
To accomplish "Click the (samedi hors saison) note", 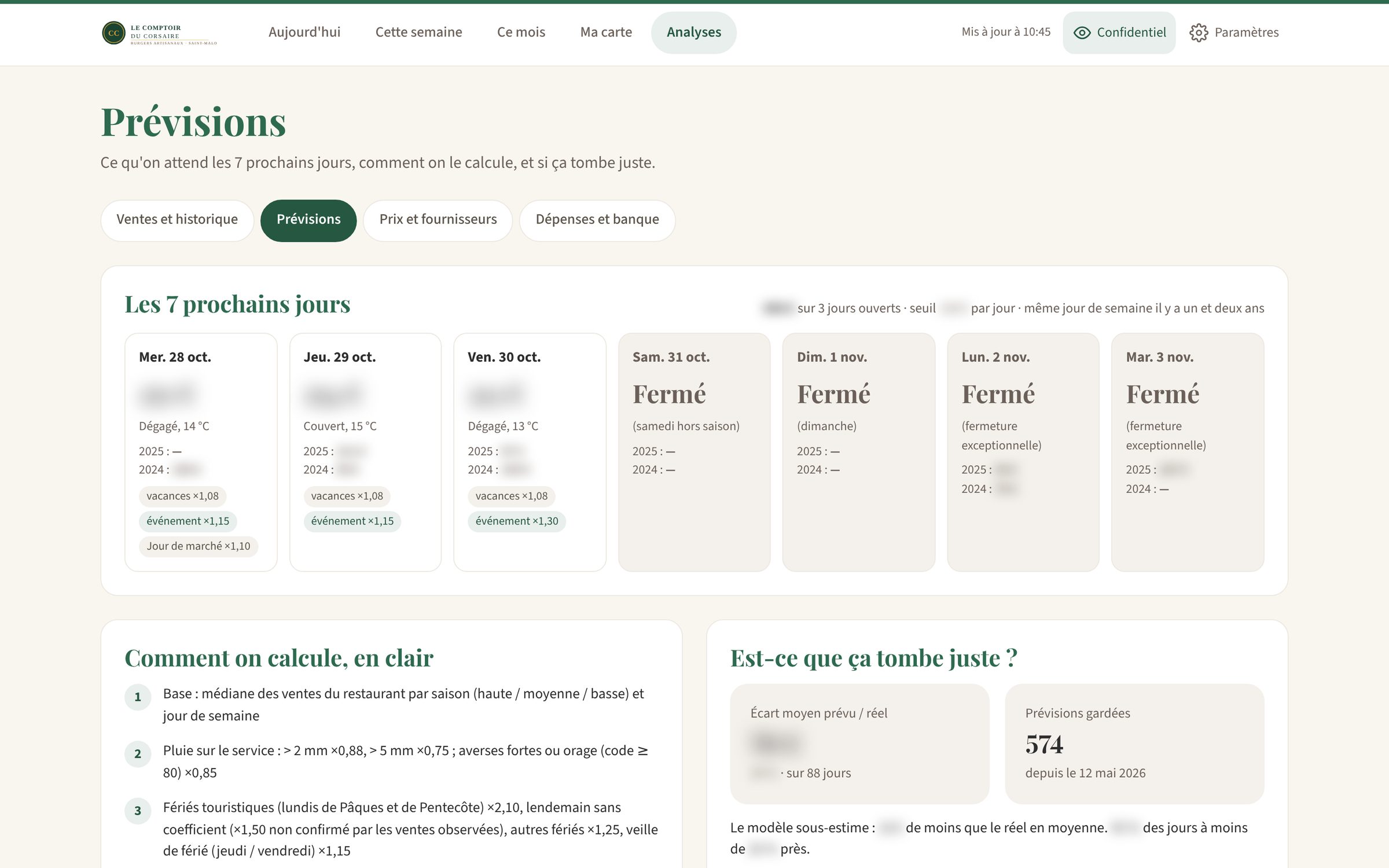I will 686,426.
